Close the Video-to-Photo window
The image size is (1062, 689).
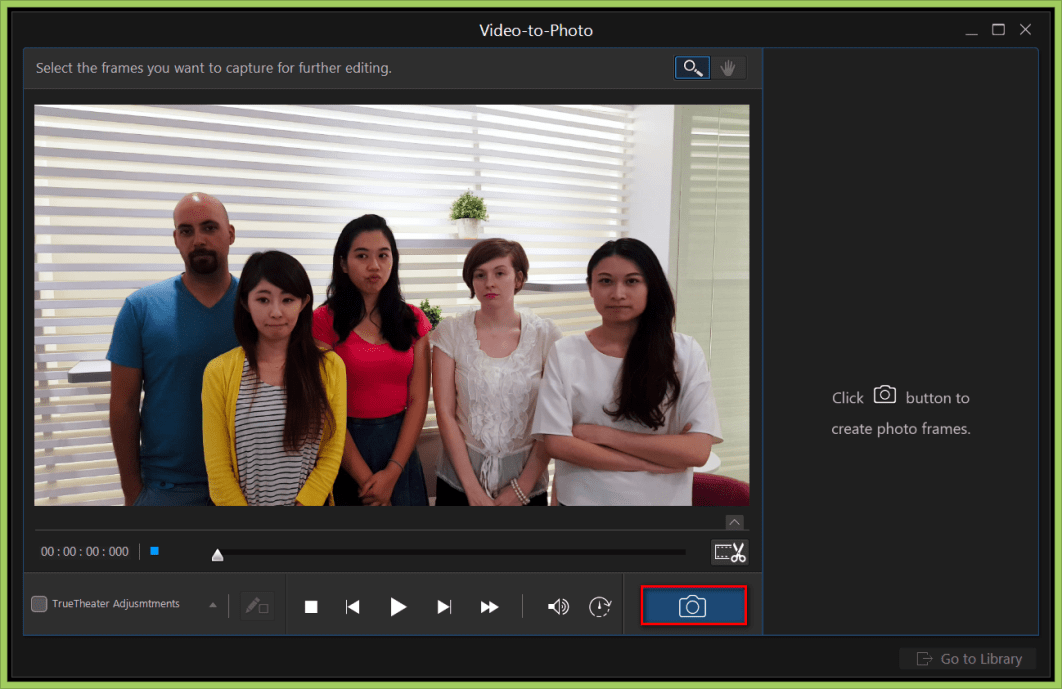coord(1025,30)
